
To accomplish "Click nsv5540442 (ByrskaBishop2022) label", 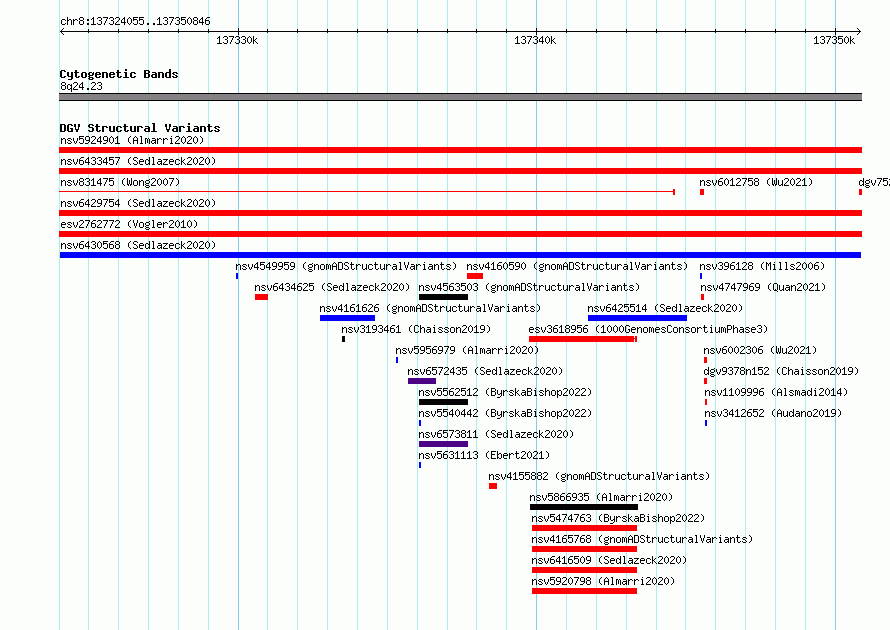I will click(x=505, y=413).
